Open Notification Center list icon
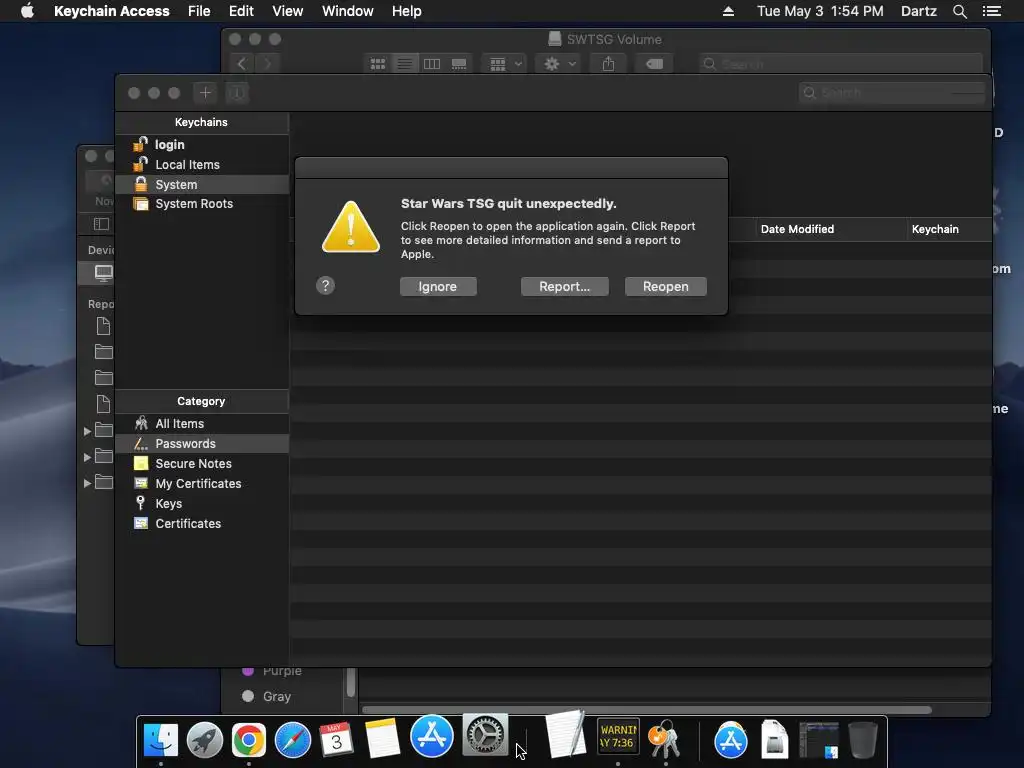This screenshot has width=1024, height=768. point(991,11)
